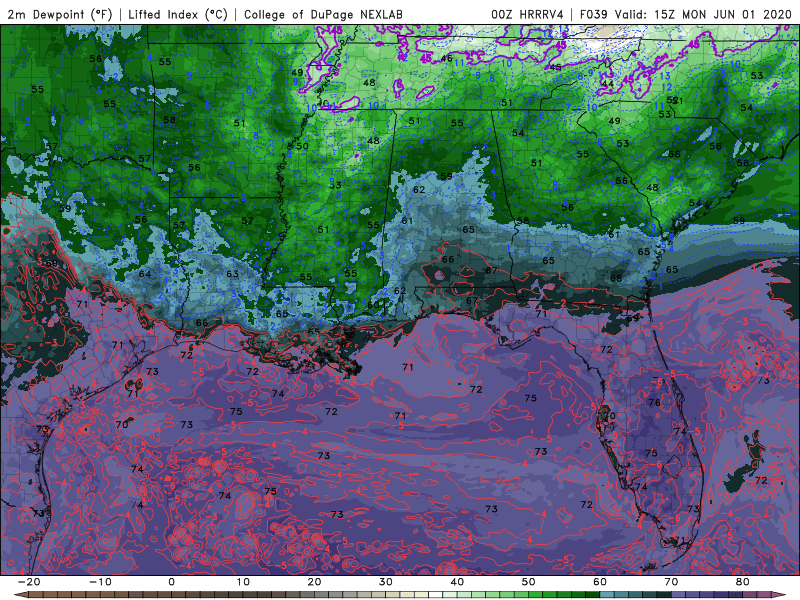Click the '50' colorbar scale label

(529, 582)
